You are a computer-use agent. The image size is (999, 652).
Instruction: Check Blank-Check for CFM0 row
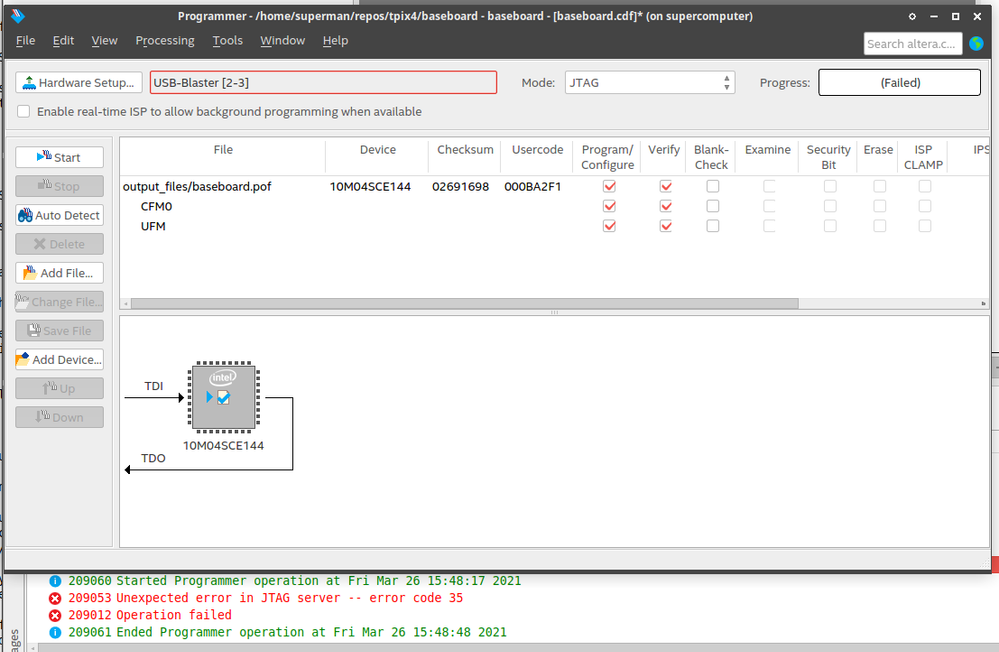(x=712, y=206)
